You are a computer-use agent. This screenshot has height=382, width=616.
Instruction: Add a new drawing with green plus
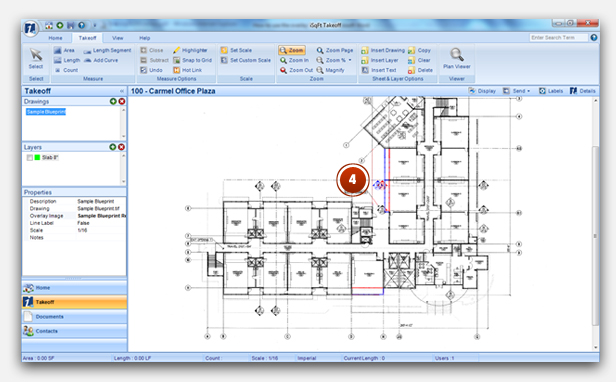(x=113, y=101)
